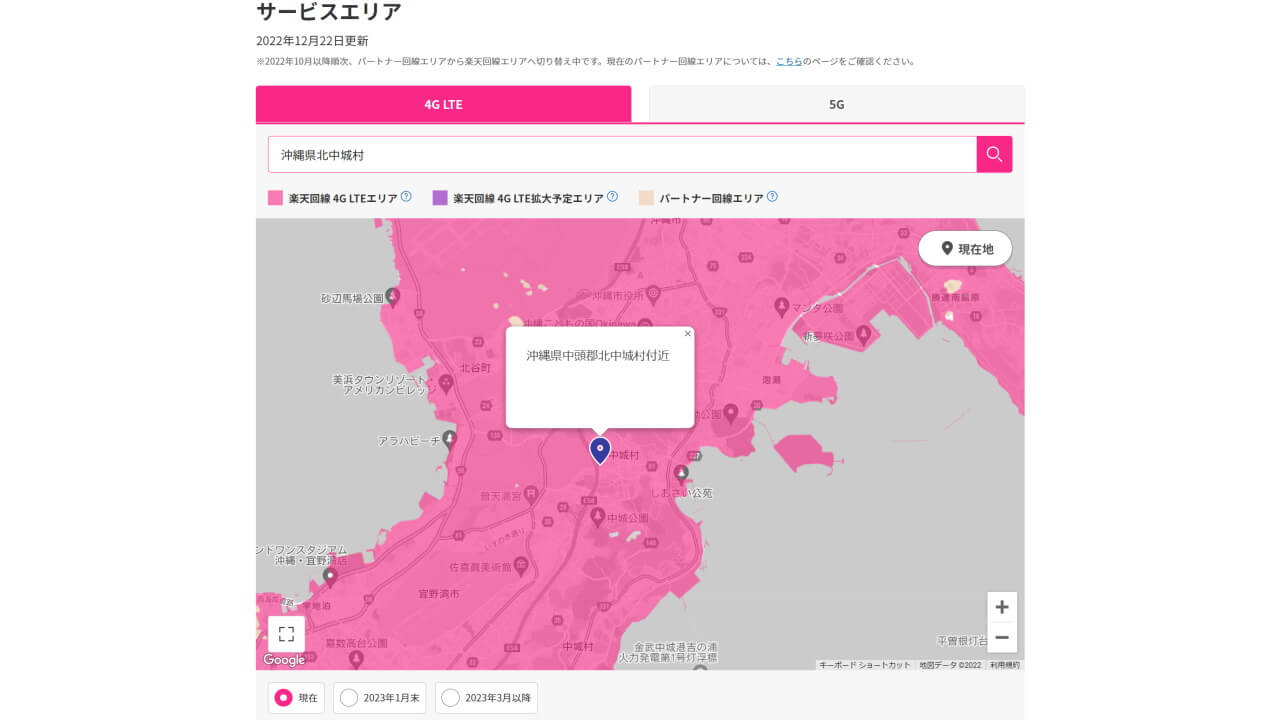This screenshot has height=720, width=1280.
Task: Open the こちら link about partner areas
Action: coord(789,60)
